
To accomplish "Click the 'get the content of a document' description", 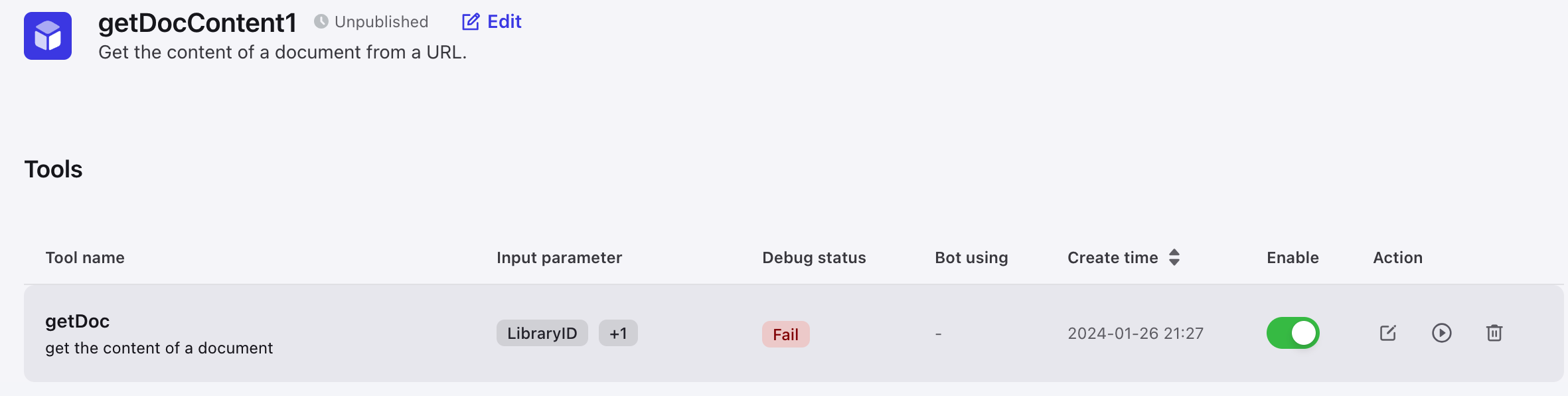I will [x=159, y=348].
